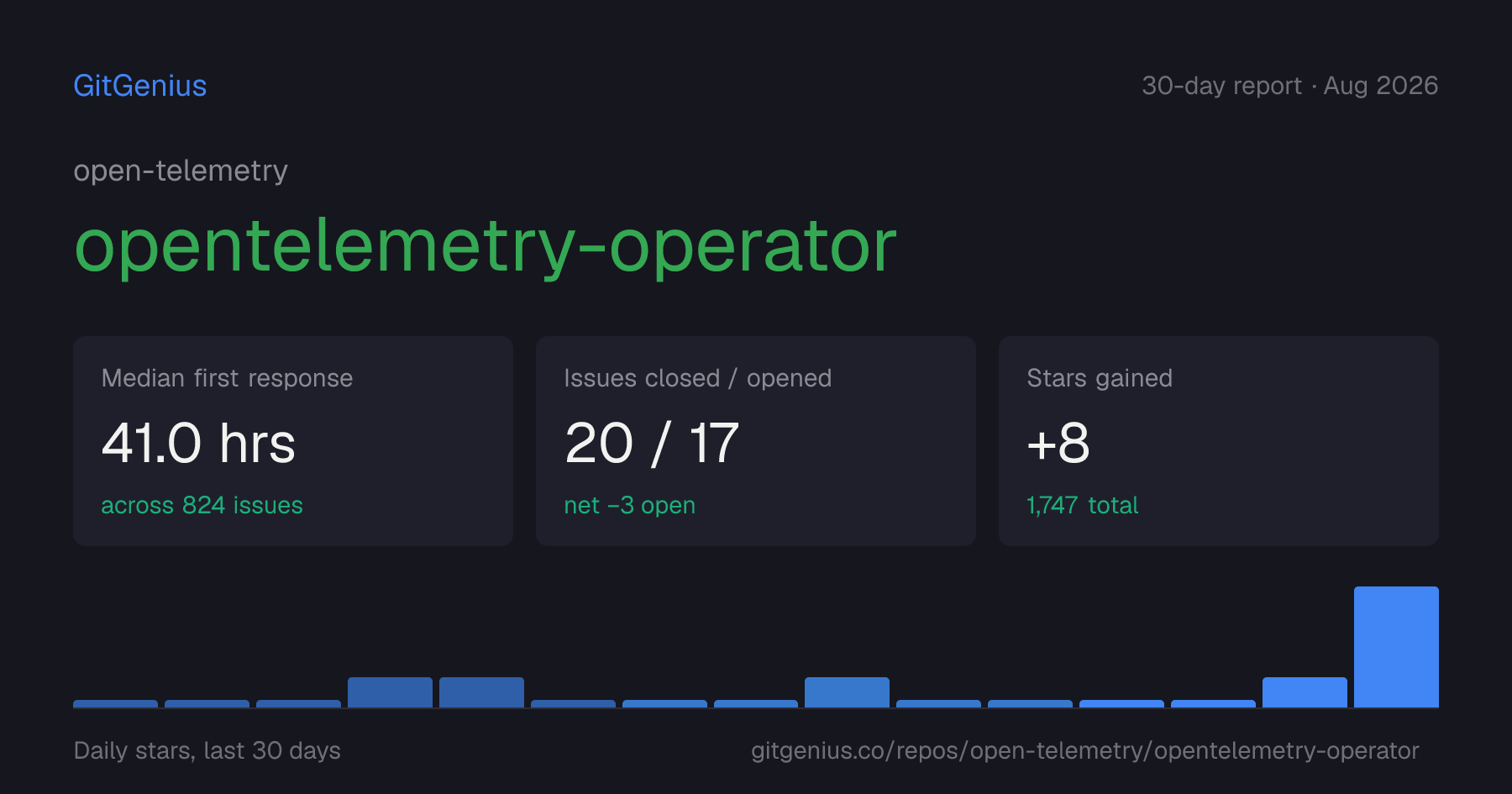This screenshot has width=1512, height=794.
Task: Click the "+8" stars value
Action: (1058, 443)
